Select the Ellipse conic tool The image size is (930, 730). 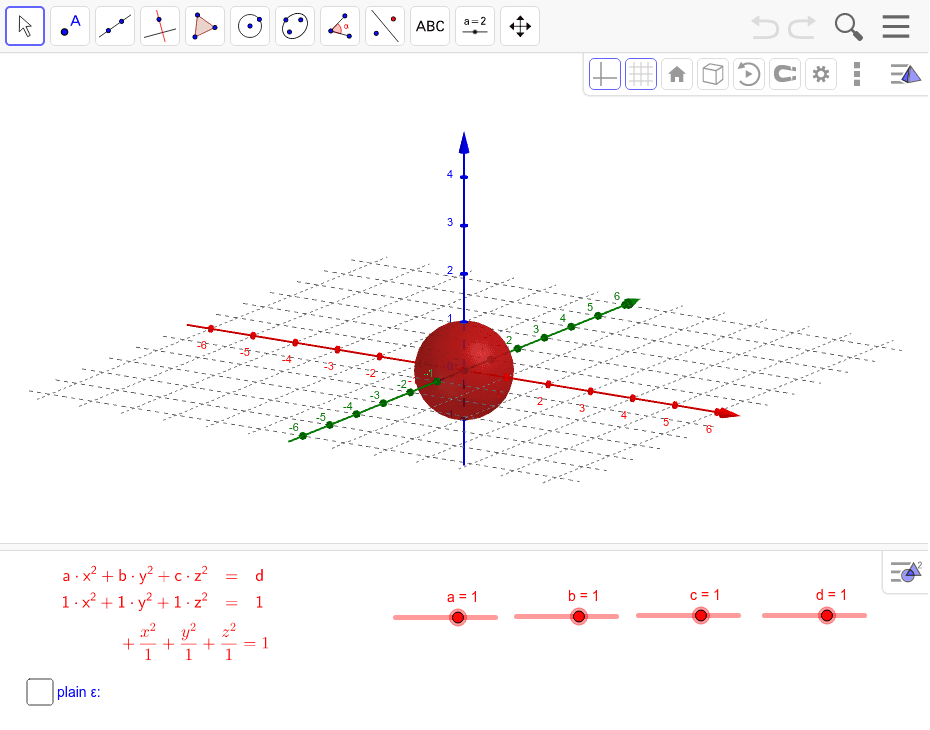pos(295,26)
